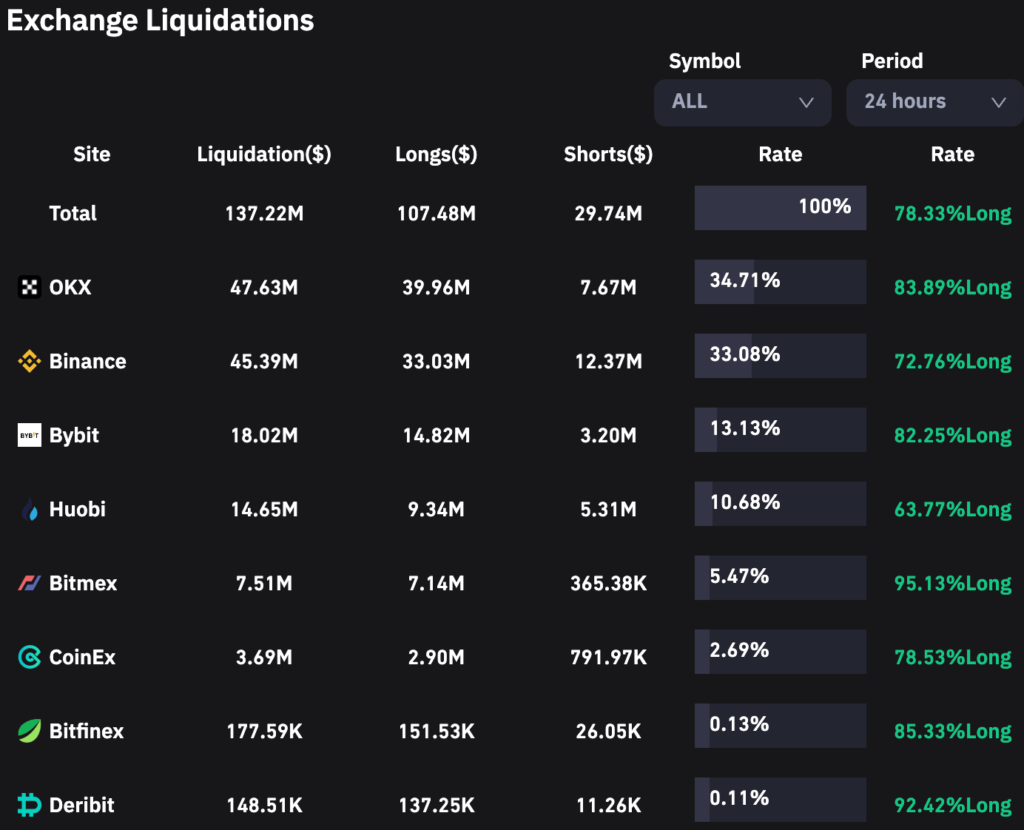The image size is (1024, 830).
Task: Click the Huobi flame logo icon
Action: [30, 509]
